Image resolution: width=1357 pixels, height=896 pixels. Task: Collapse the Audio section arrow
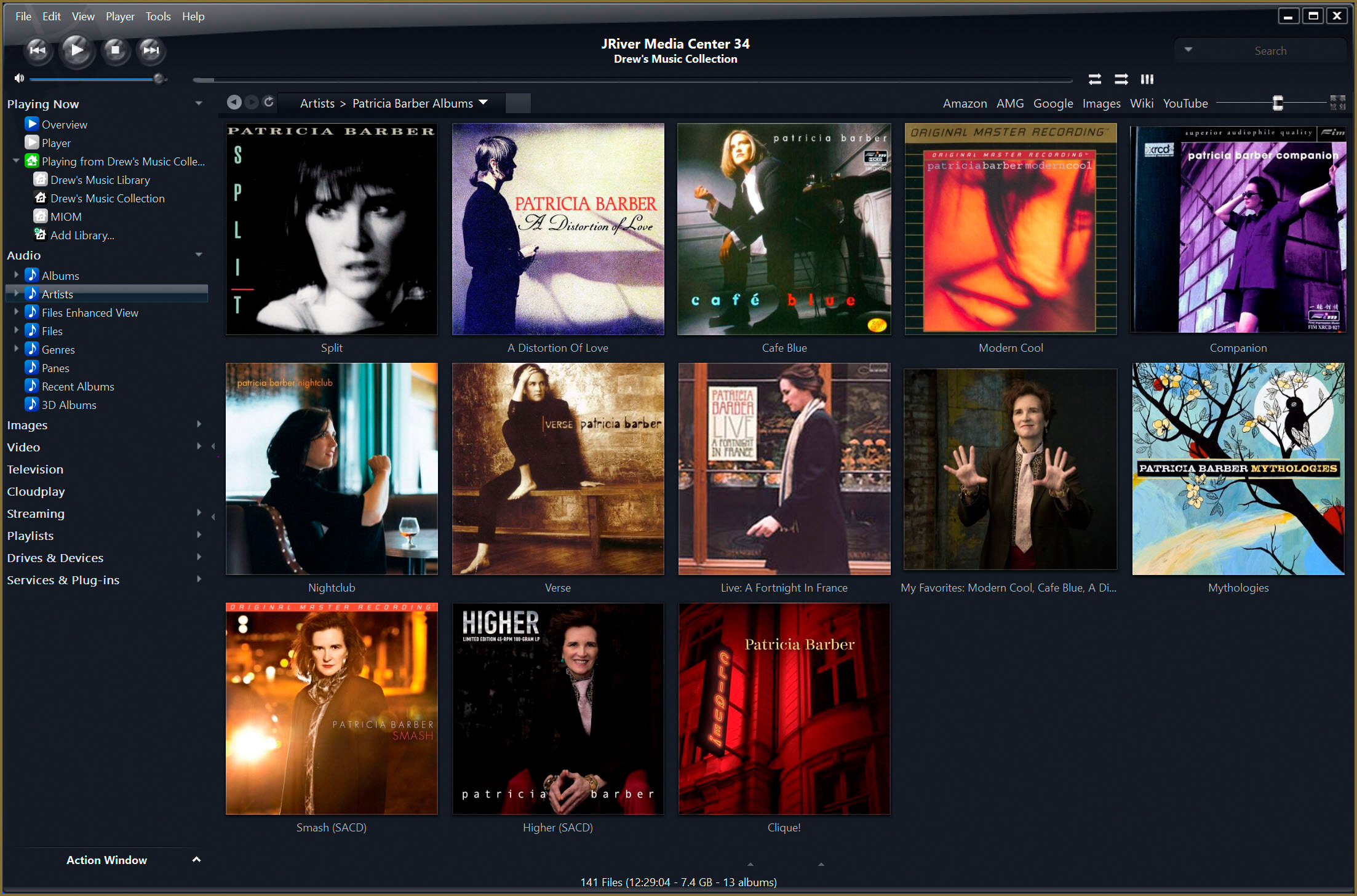tap(199, 255)
